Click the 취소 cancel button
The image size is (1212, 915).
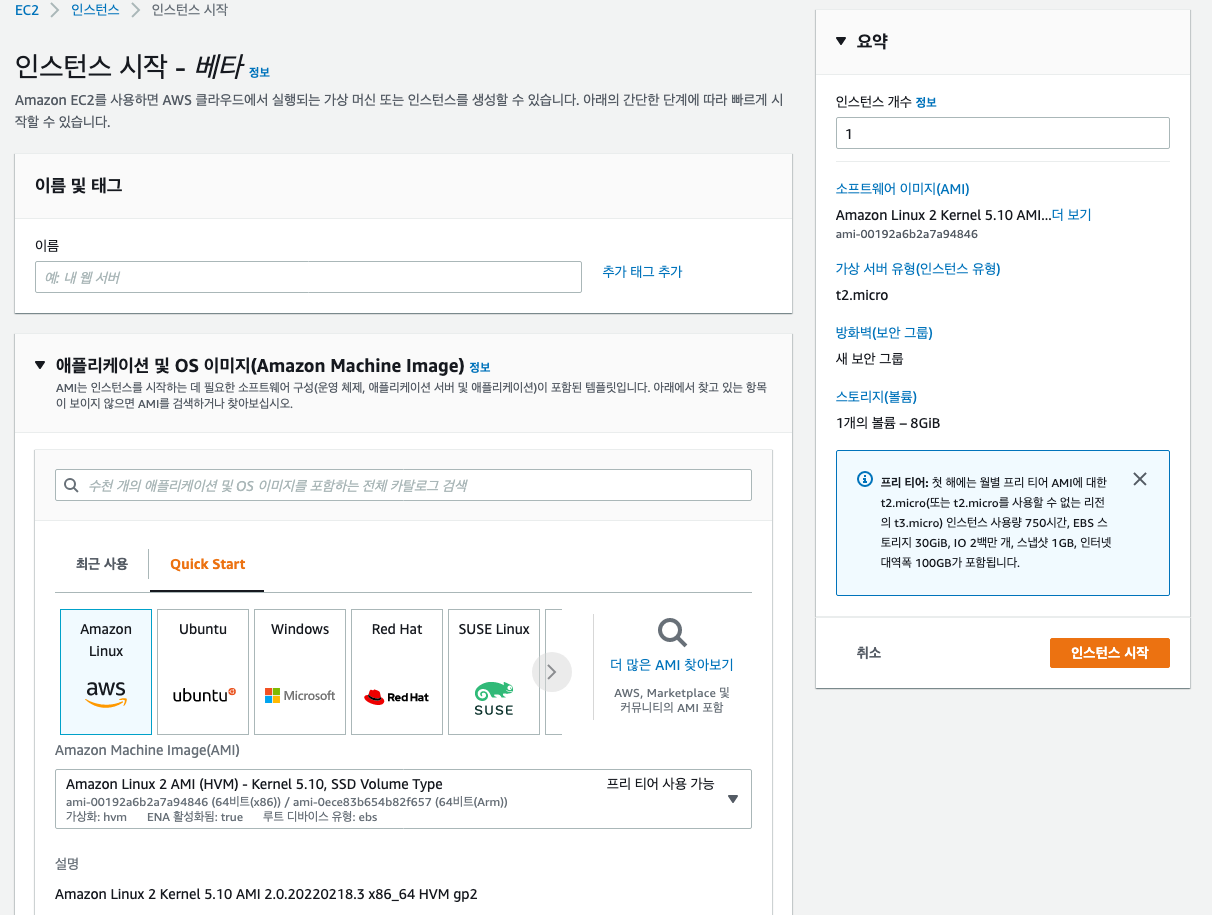click(869, 653)
